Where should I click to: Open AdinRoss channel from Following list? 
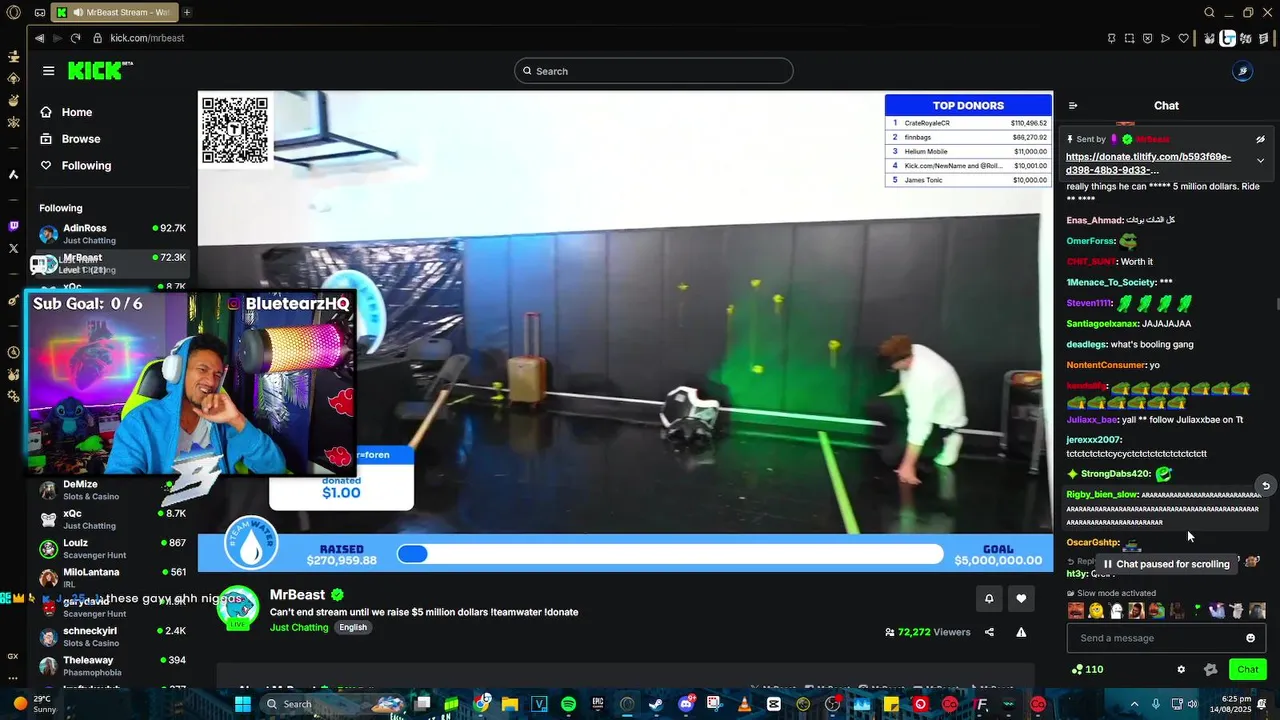[x=112, y=233]
